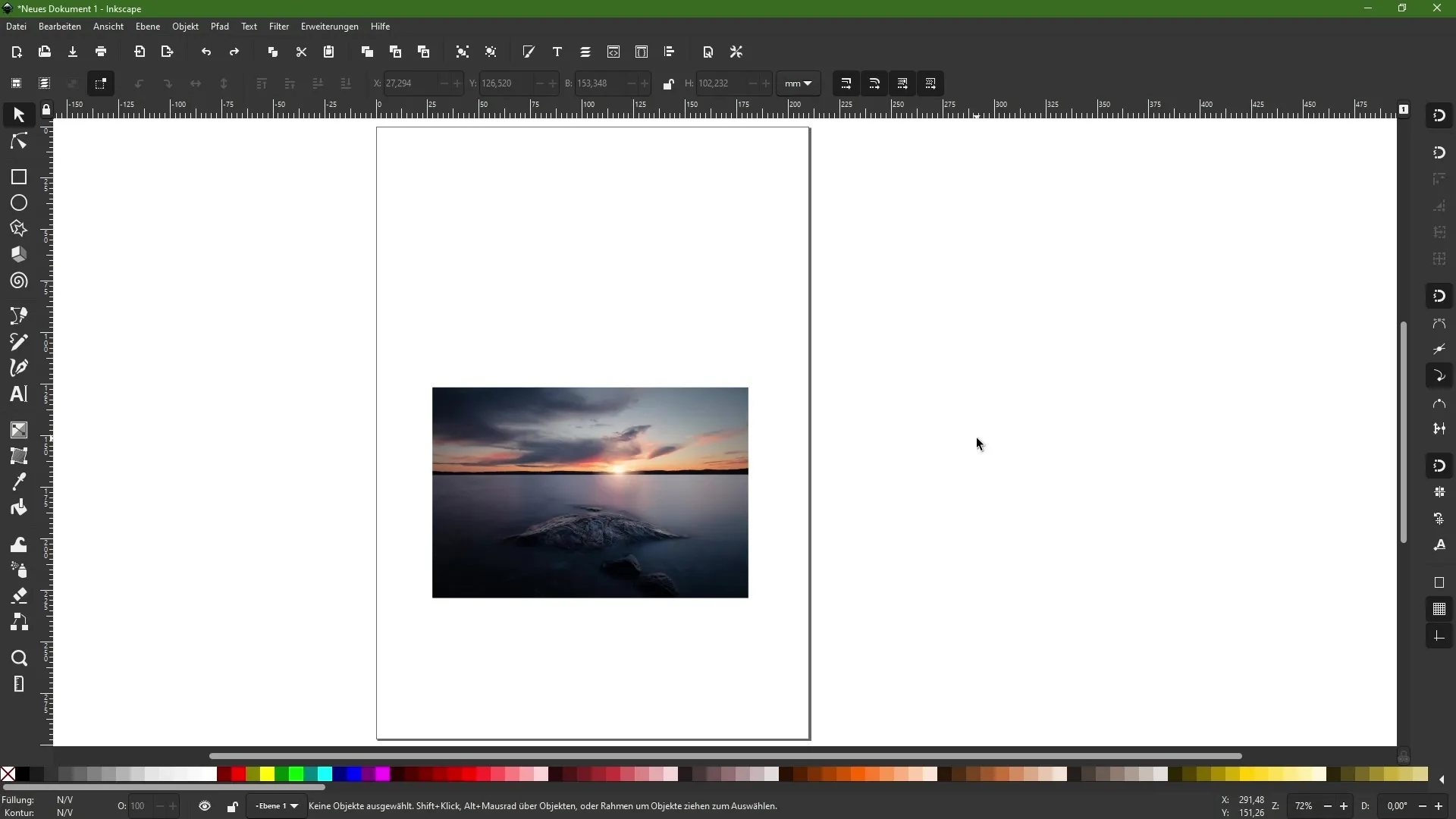Toggle scaling stroke width with object
The width and height of the screenshot is (1456, 819).
click(x=846, y=83)
